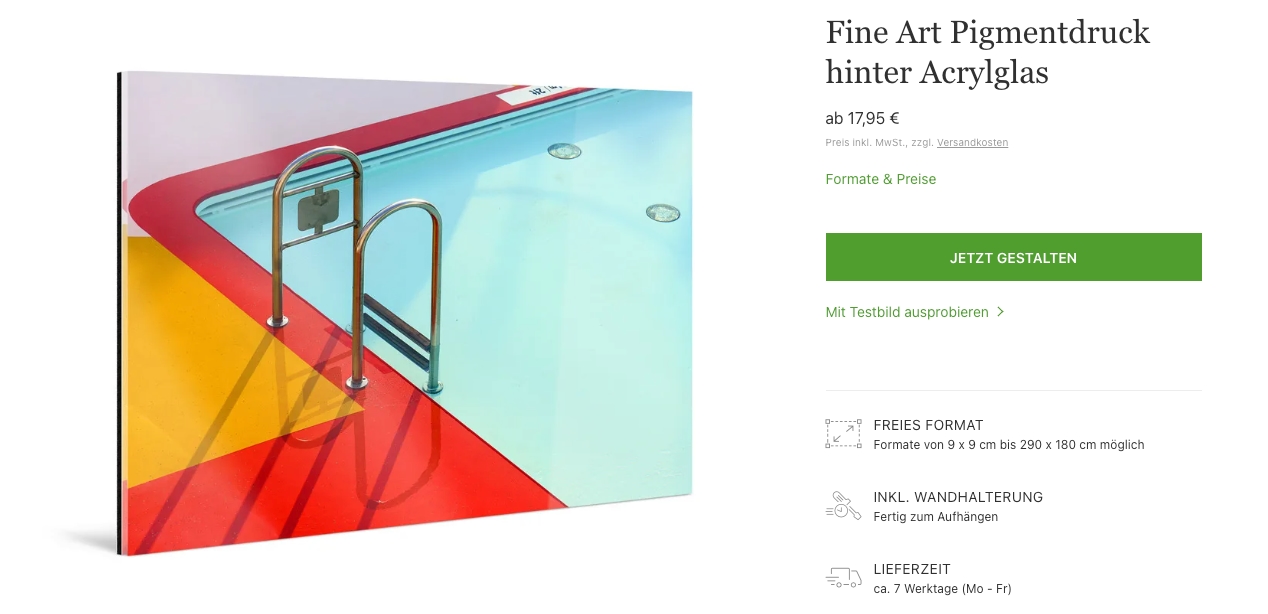The height and width of the screenshot is (614, 1268).
Task: Click the chevron beside Mit Testbild ausprobieren
Action: point(1000,312)
